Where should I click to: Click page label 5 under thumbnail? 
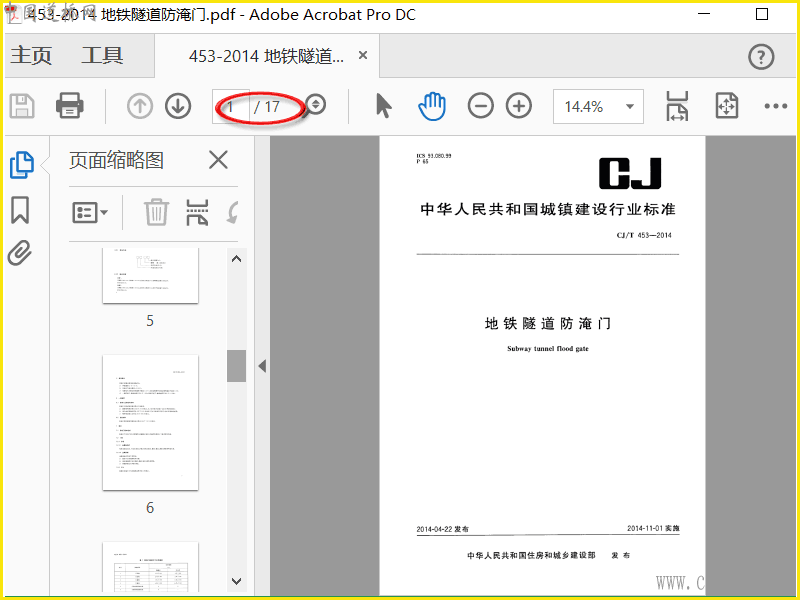tap(150, 321)
